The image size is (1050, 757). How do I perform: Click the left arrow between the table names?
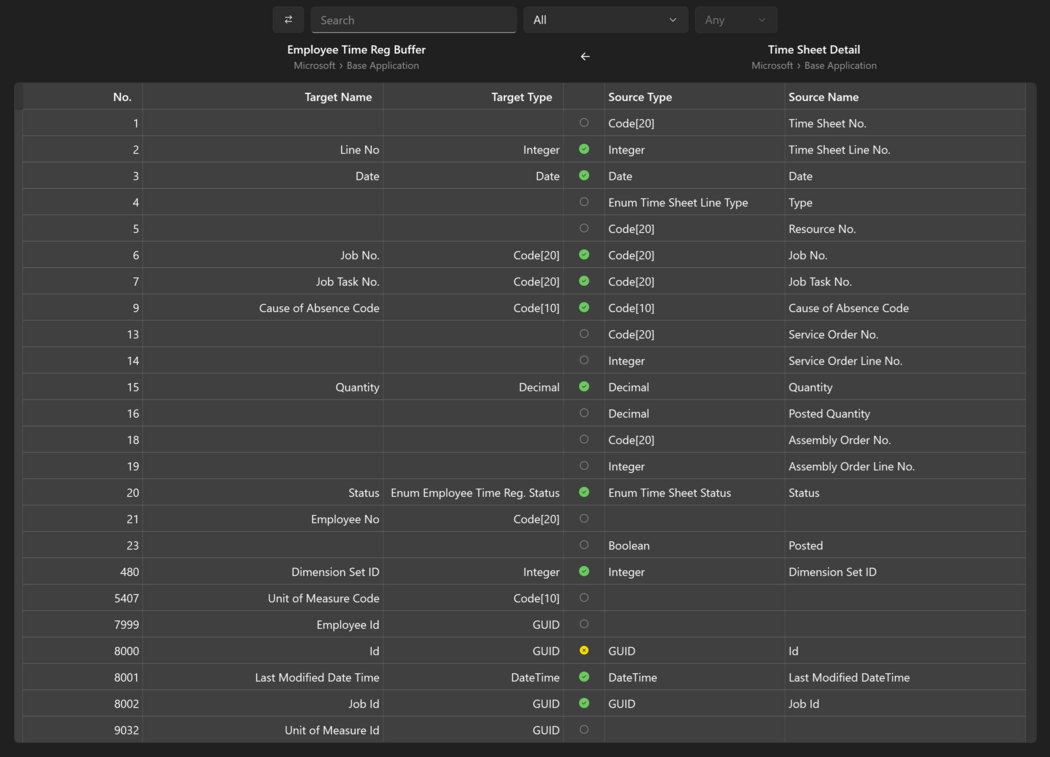pyautogui.click(x=585, y=57)
